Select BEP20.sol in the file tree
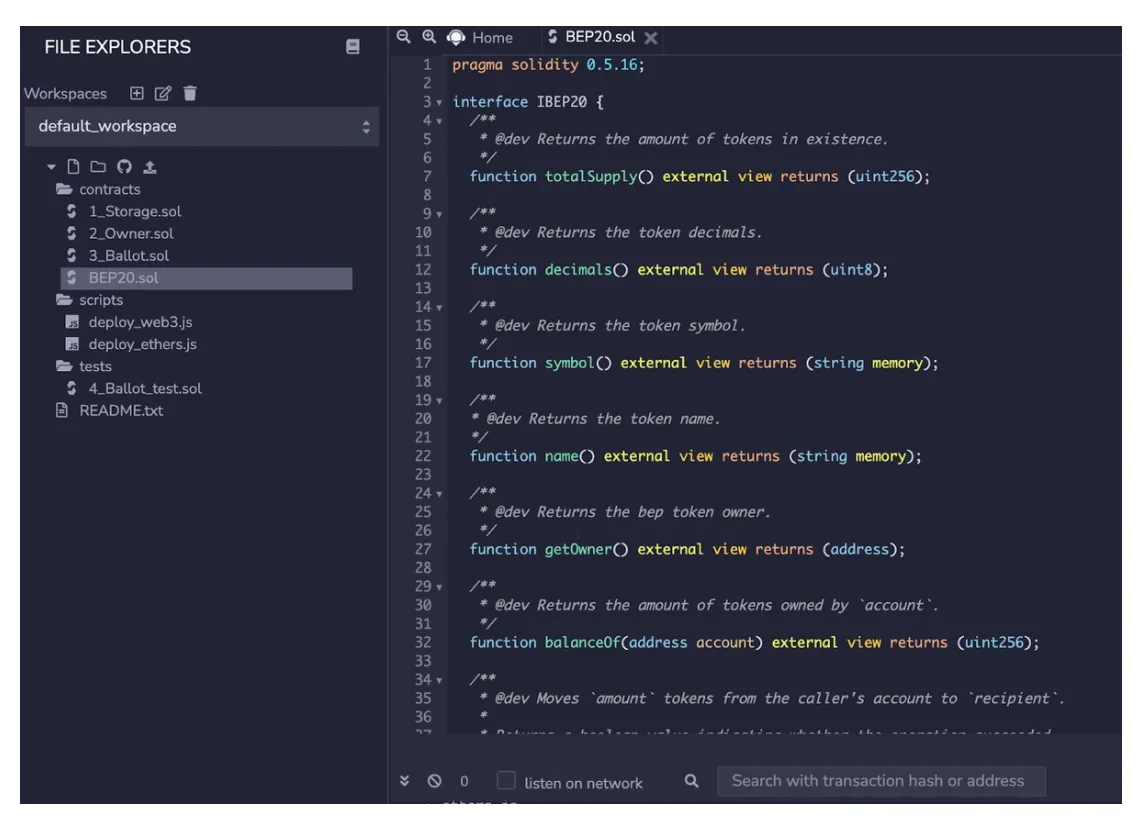1142x830 pixels. tap(206, 278)
